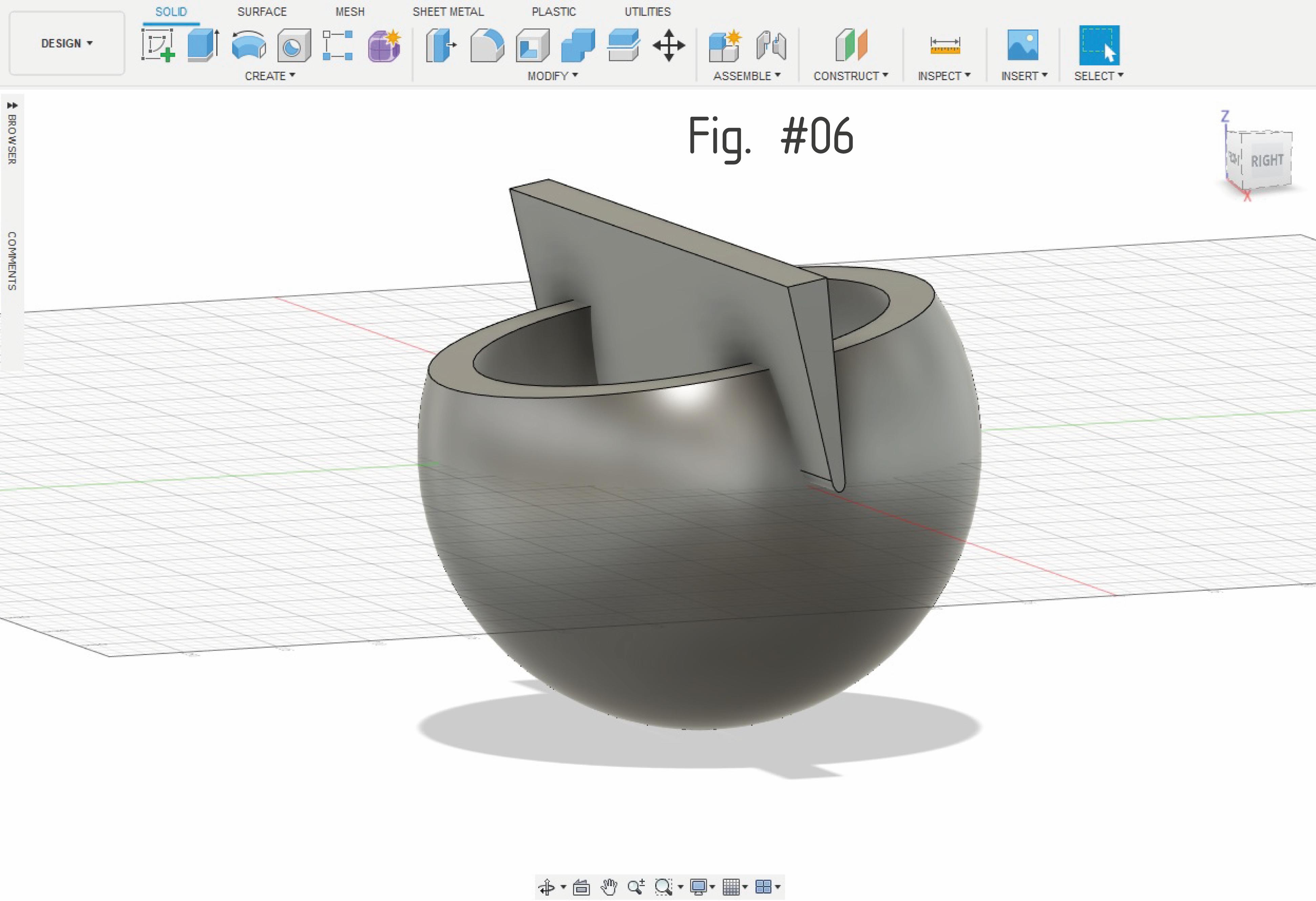Click the Measure ruler icon
The height and width of the screenshot is (901, 1316).
pyautogui.click(x=945, y=45)
